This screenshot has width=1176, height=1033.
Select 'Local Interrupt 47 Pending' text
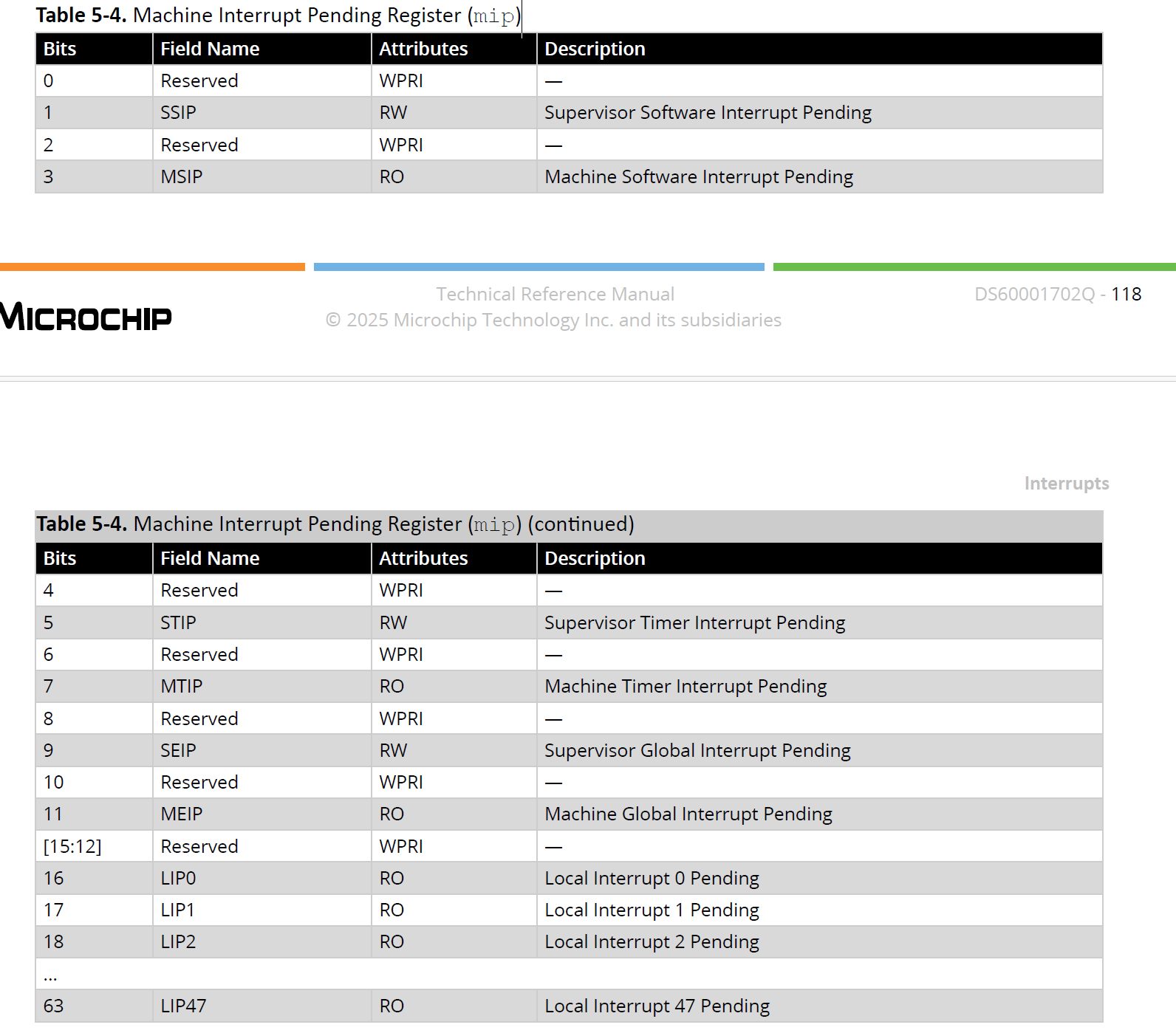657,1006
